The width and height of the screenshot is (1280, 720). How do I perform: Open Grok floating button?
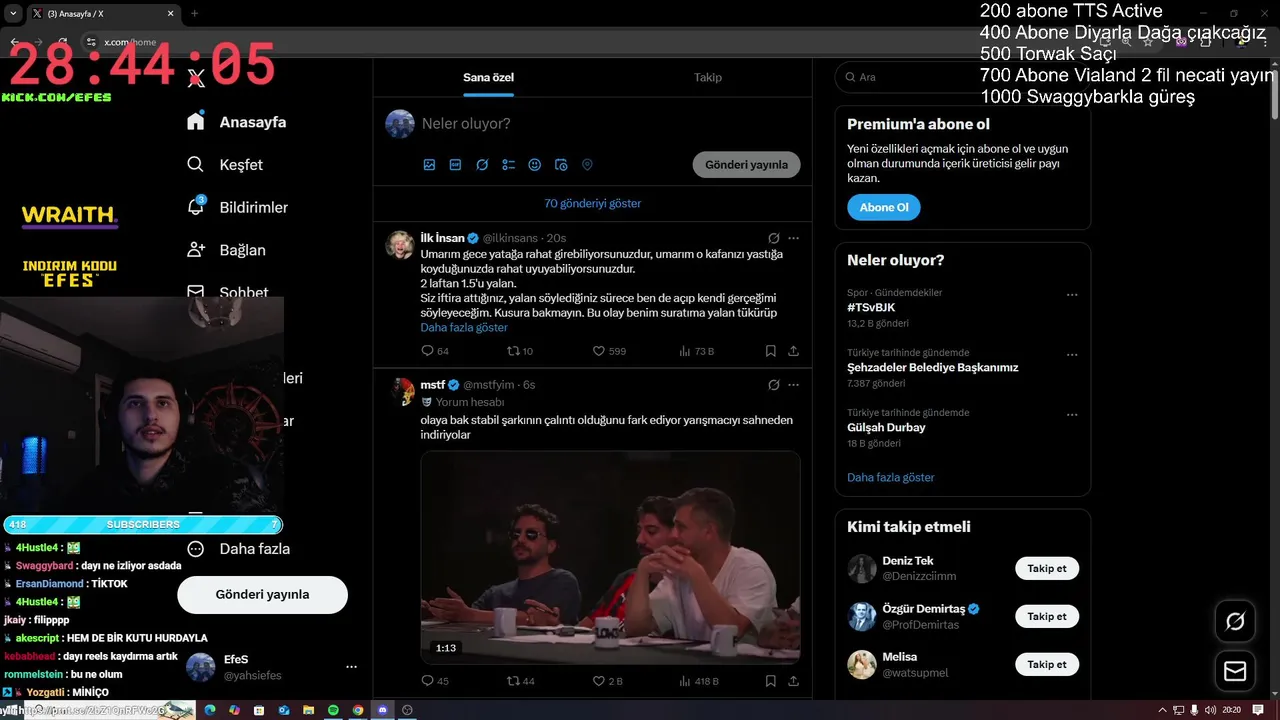(1235, 622)
